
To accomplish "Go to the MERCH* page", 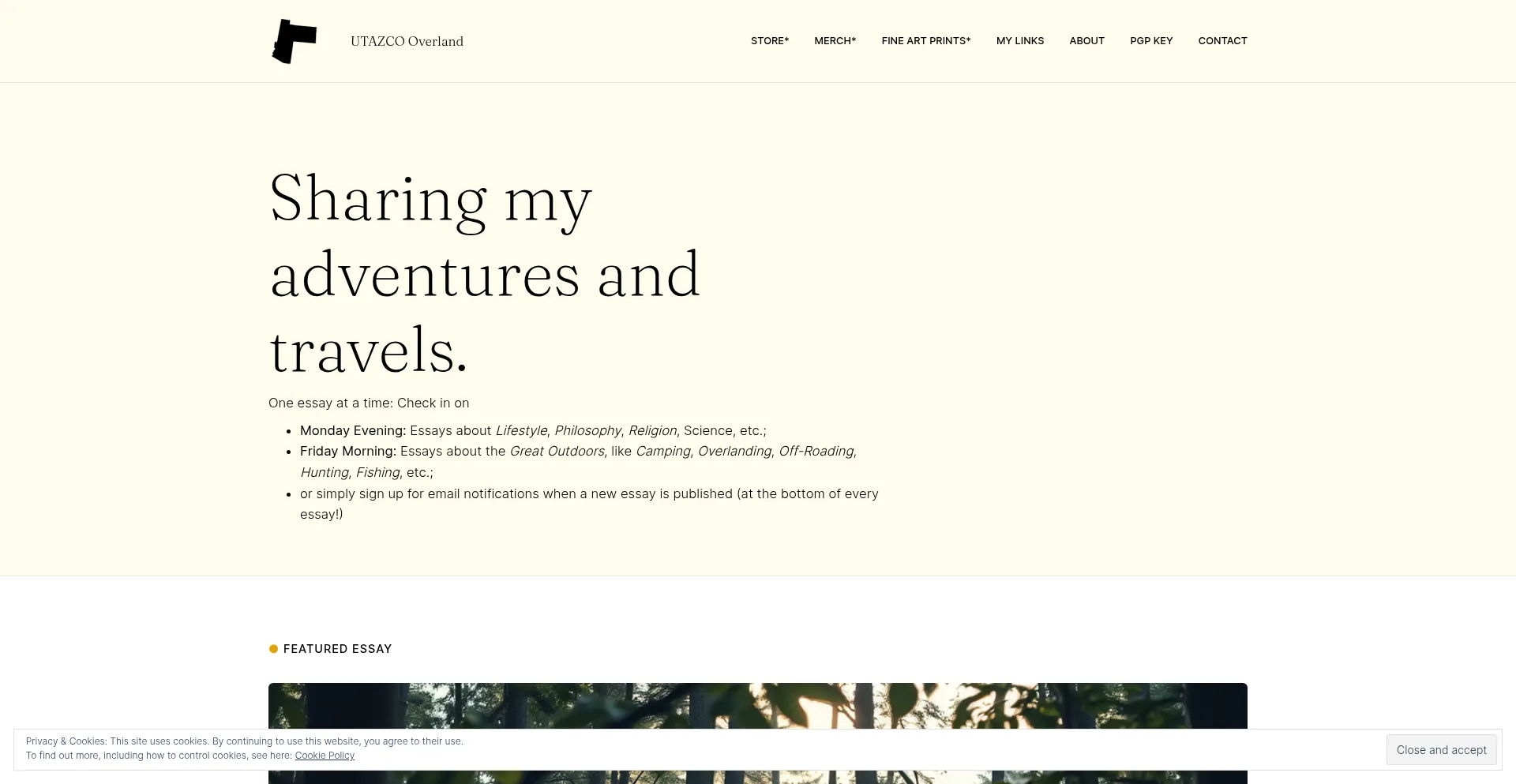I will [835, 41].
